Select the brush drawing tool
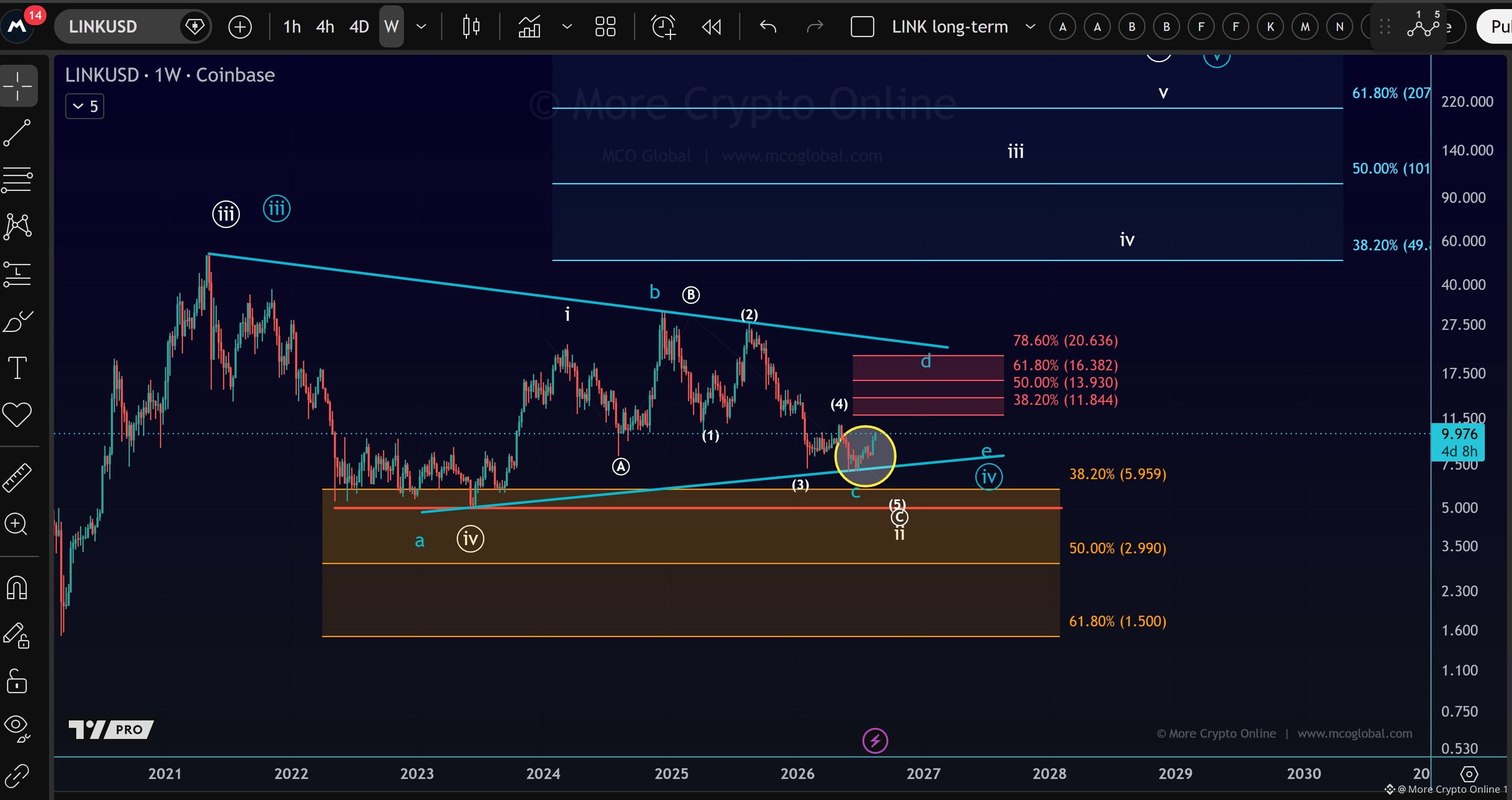The image size is (1512, 800). click(18, 321)
